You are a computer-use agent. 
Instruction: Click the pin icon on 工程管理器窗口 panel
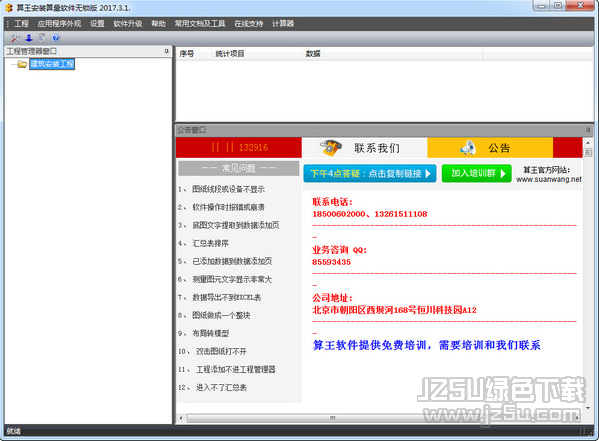[x=167, y=51]
